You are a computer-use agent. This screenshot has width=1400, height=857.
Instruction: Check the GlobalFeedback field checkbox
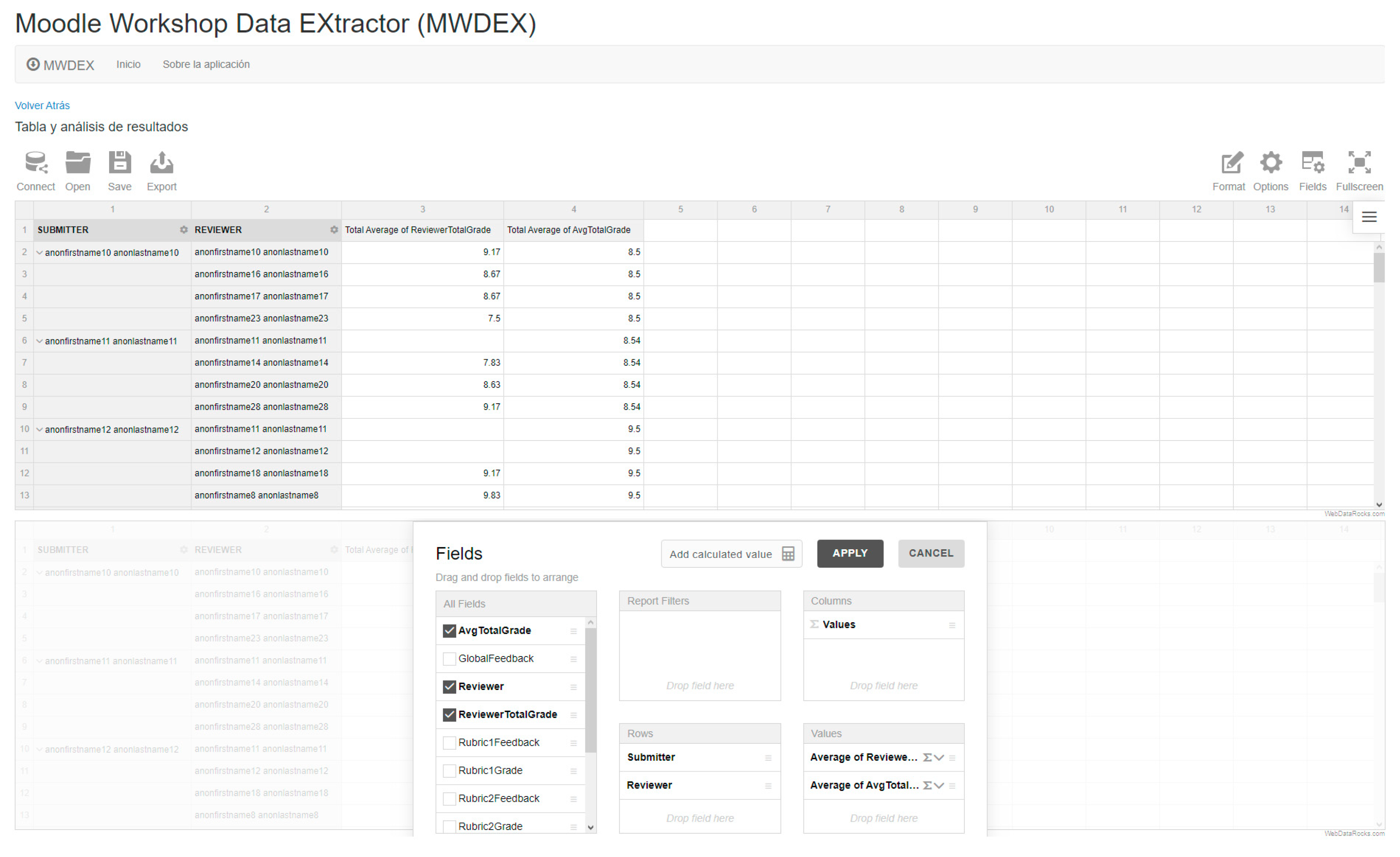coord(449,659)
